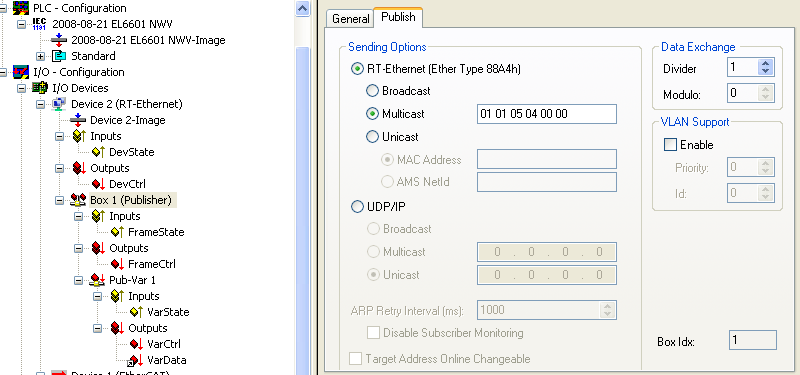Click the IEC 1131 project icon
This screenshot has width=800, height=375.
pos(39,23)
